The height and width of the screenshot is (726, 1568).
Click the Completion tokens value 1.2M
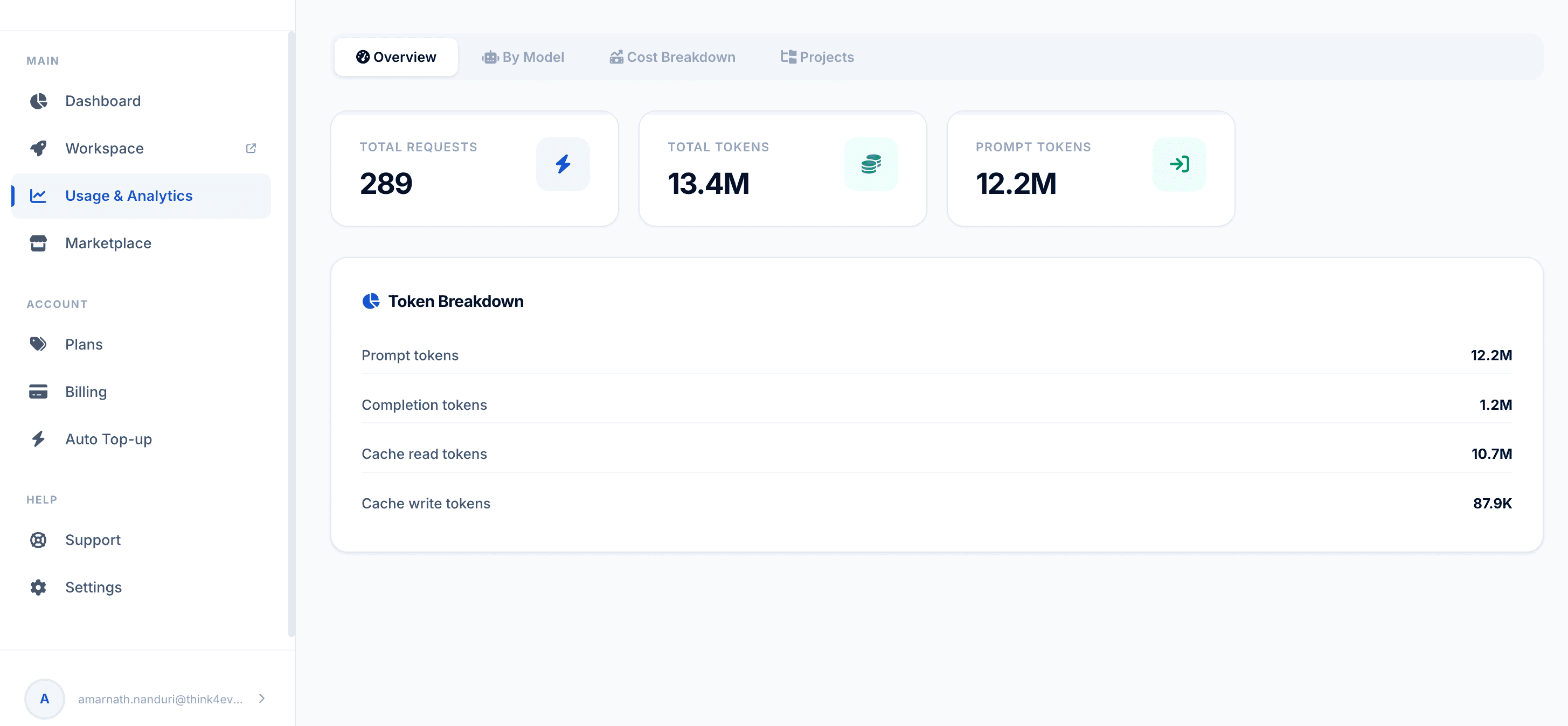1496,406
